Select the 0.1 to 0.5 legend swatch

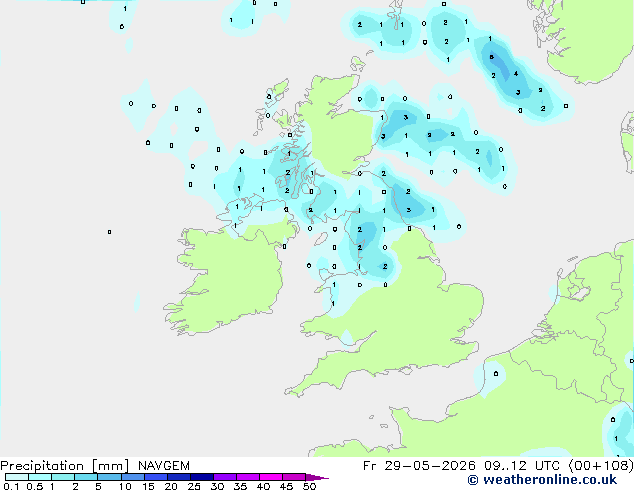[17, 477]
